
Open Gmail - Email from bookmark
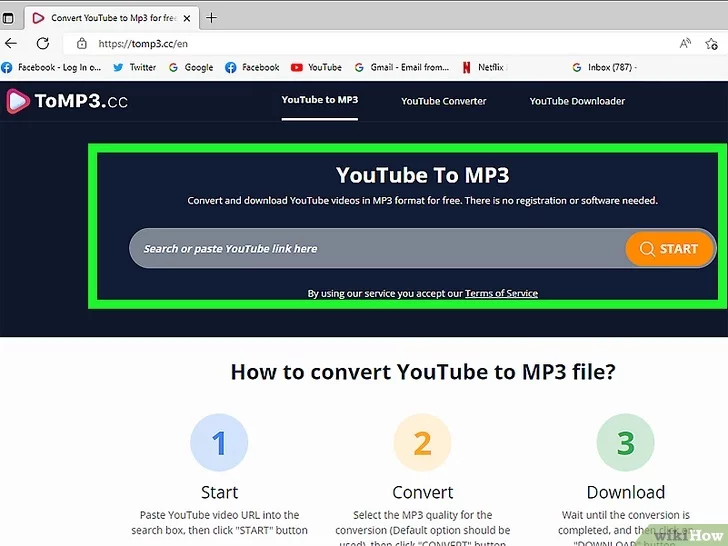tap(402, 67)
